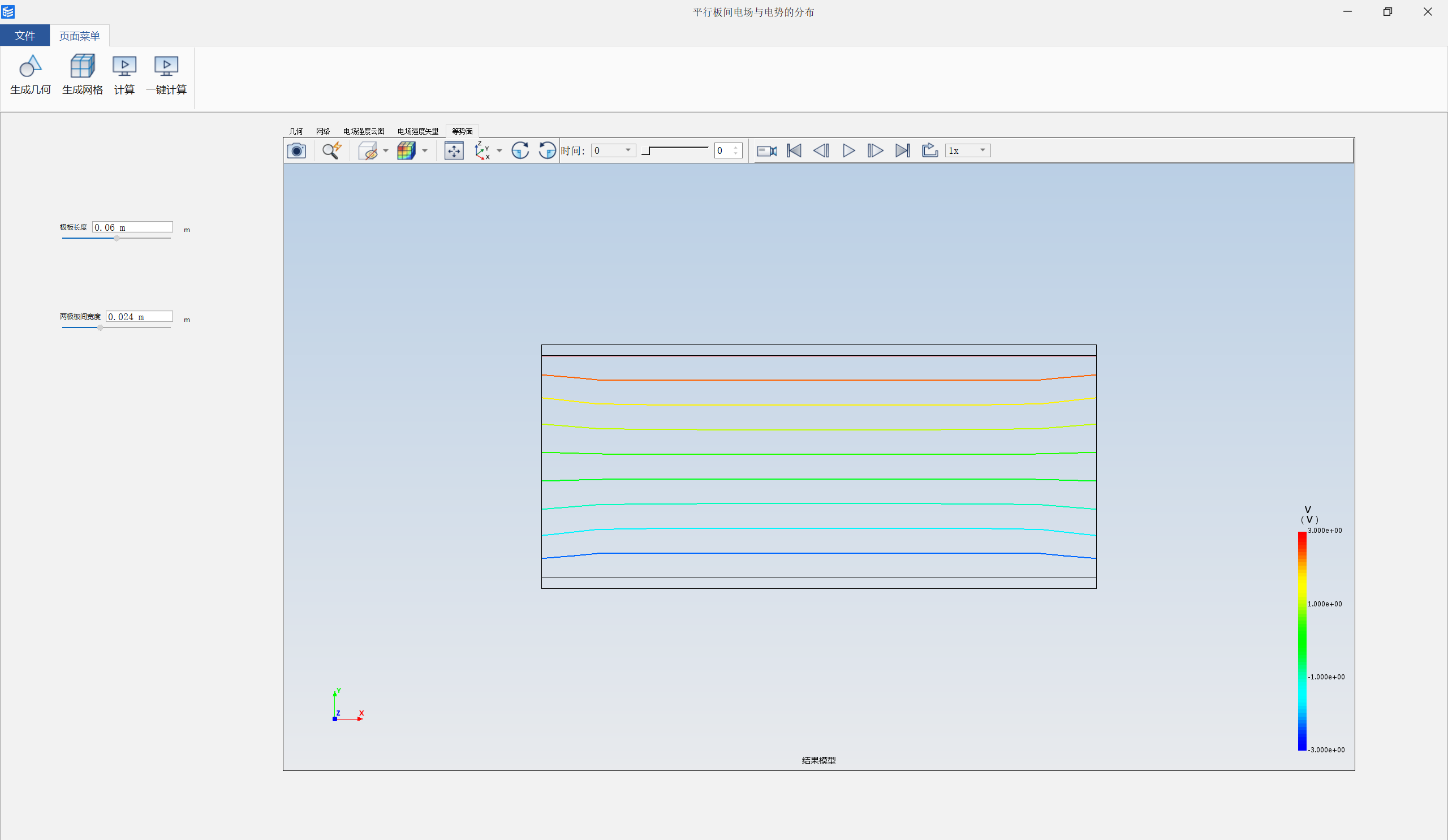Minimize the application window

point(1347,11)
